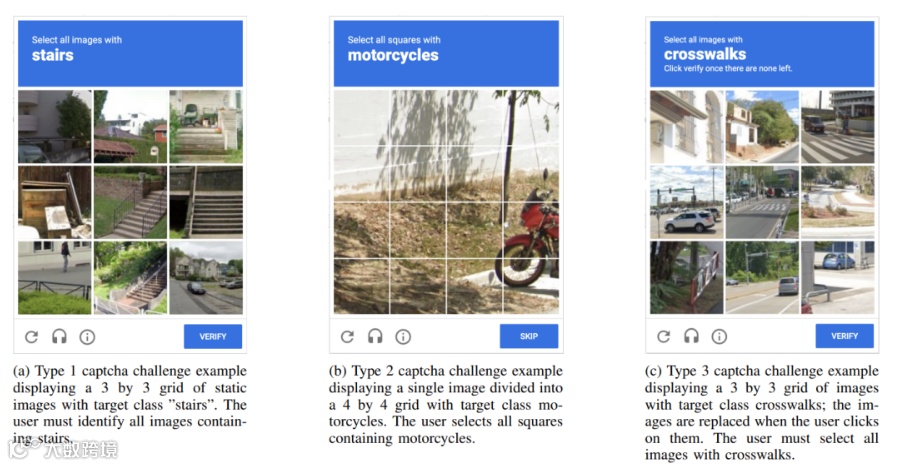Image resolution: width=900 pixels, height=466 pixels.
Task: Pick the tile showing wooden crate boxes
Action: pyautogui.click(x=55, y=202)
